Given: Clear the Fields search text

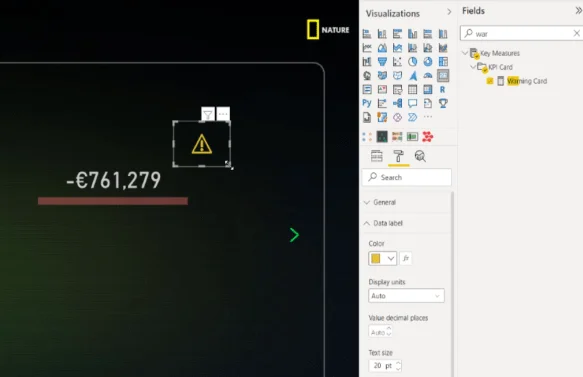Looking at the screenshot, I should pyautogui.click(x=576, y=33).
